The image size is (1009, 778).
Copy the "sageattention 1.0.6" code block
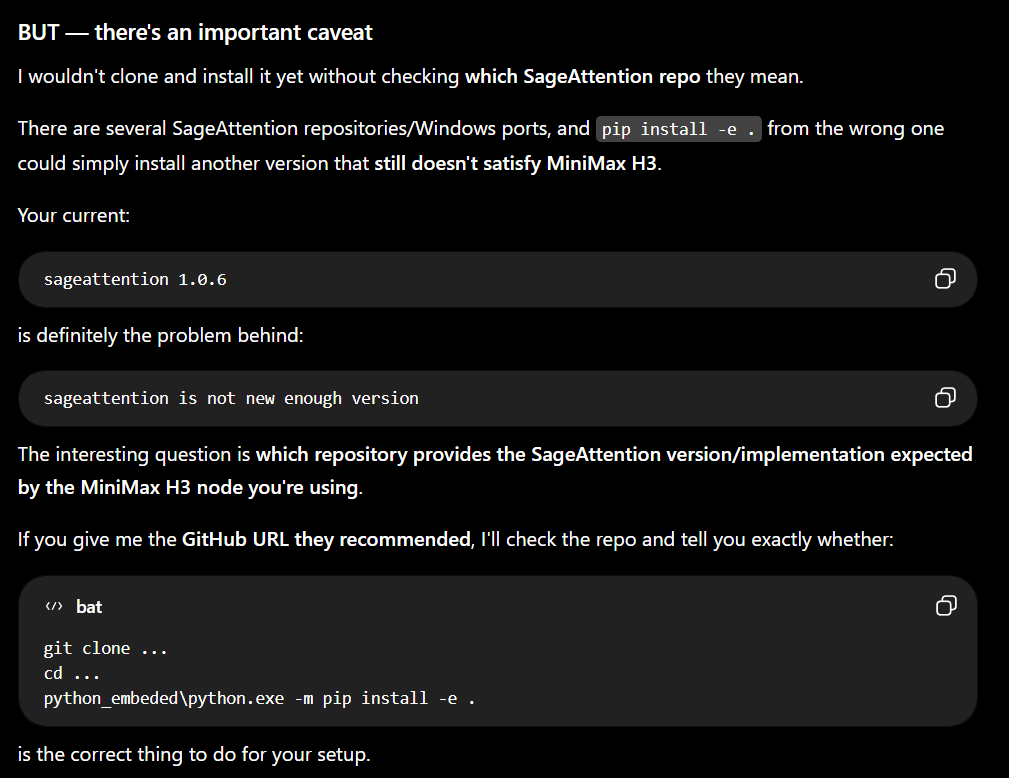coord(945,279)
